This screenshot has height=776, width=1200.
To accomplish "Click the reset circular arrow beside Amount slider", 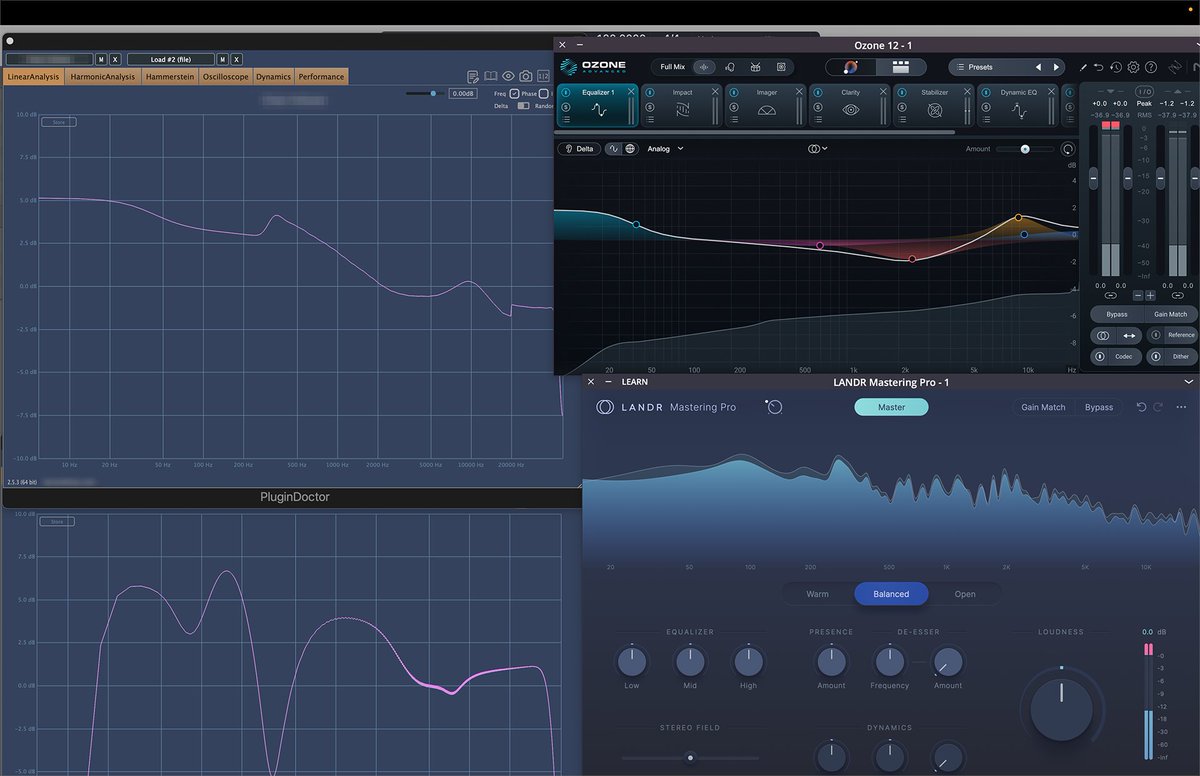I will (1067, 149).
